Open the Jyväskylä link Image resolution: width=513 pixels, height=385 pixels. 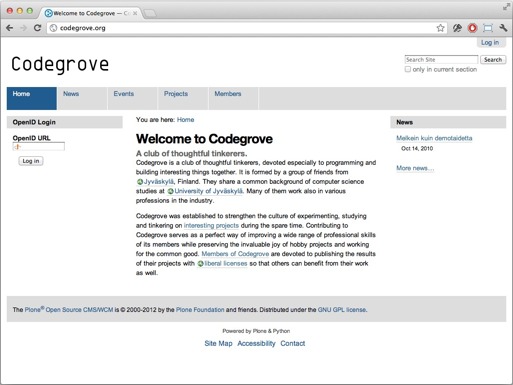click(159, 182)
